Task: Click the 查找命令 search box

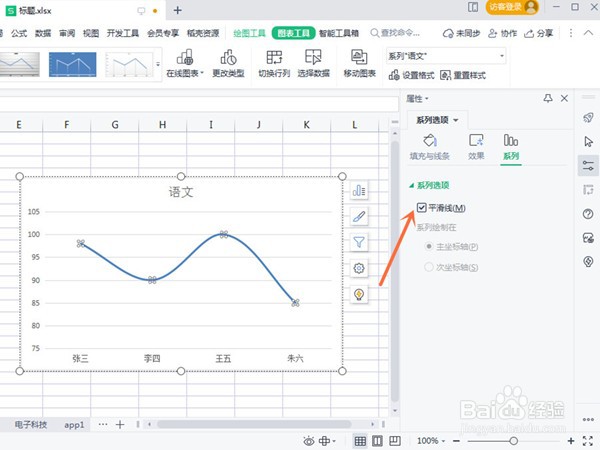Action: [x=395, y=33]
